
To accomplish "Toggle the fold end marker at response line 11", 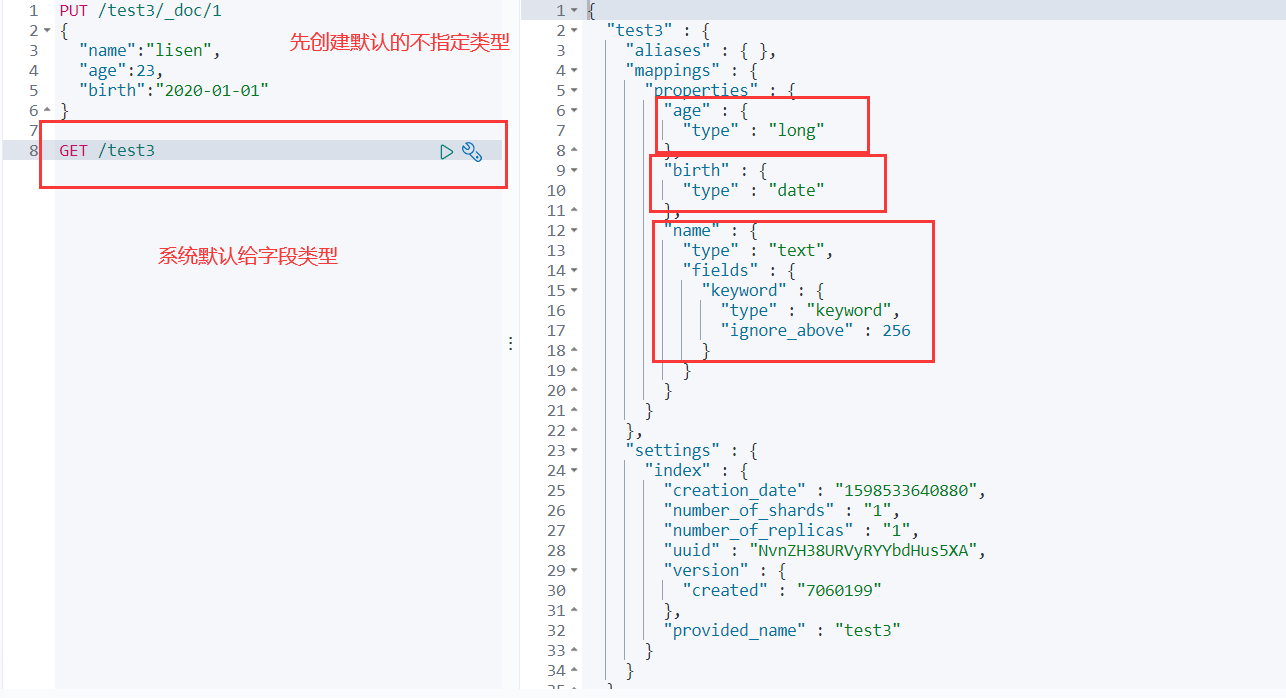I will point(574,211).
